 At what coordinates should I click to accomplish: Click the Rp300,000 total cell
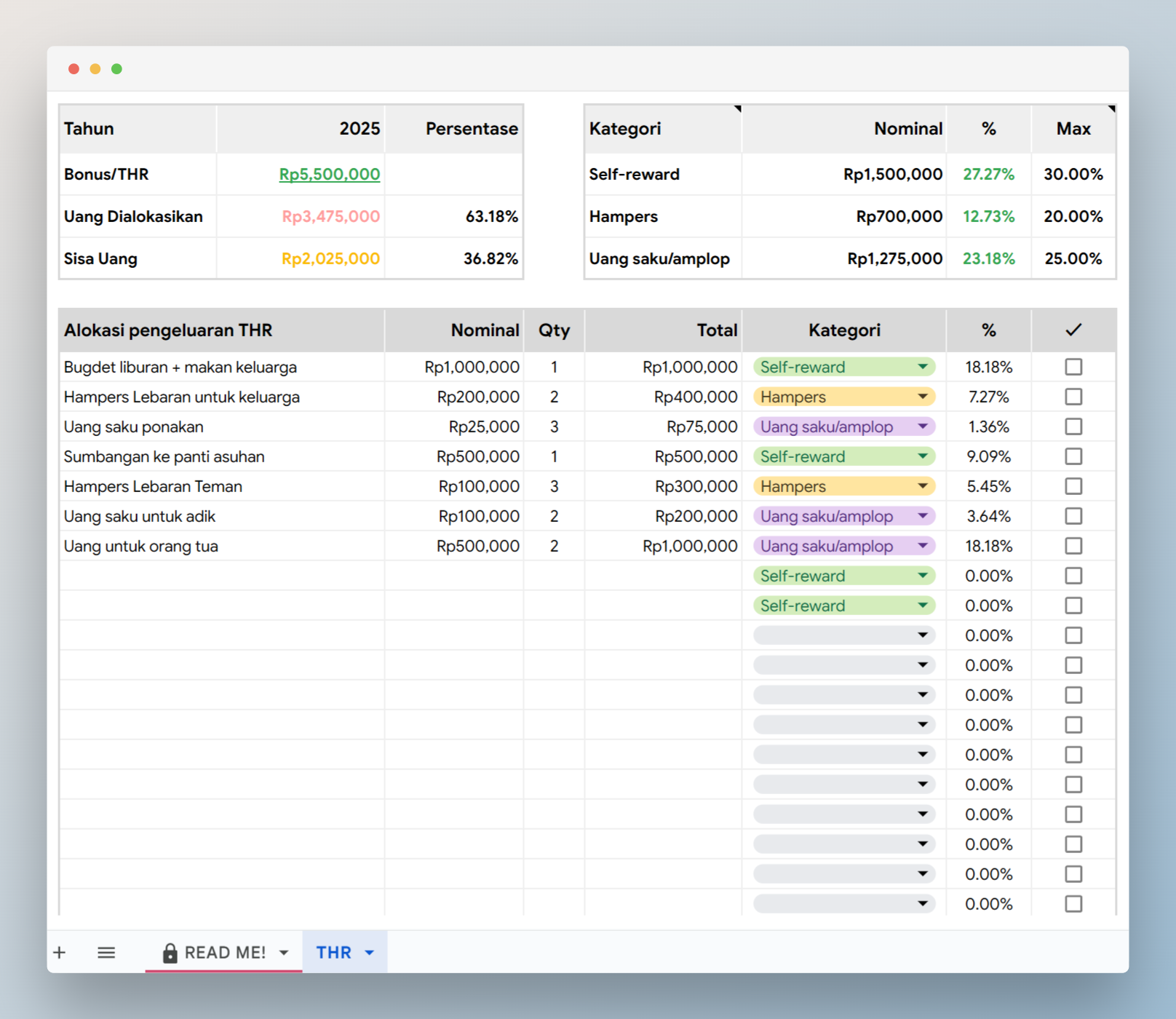[x=663, y=486]
